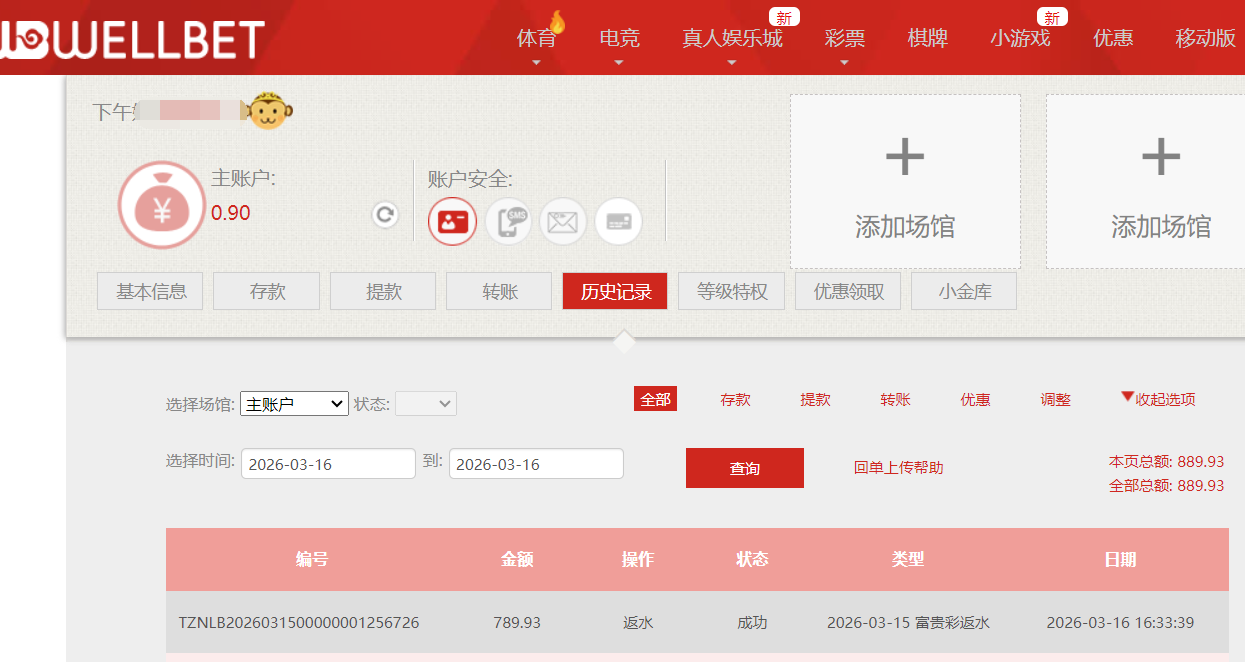Switch the filter to 存款 records

[735, 398]
